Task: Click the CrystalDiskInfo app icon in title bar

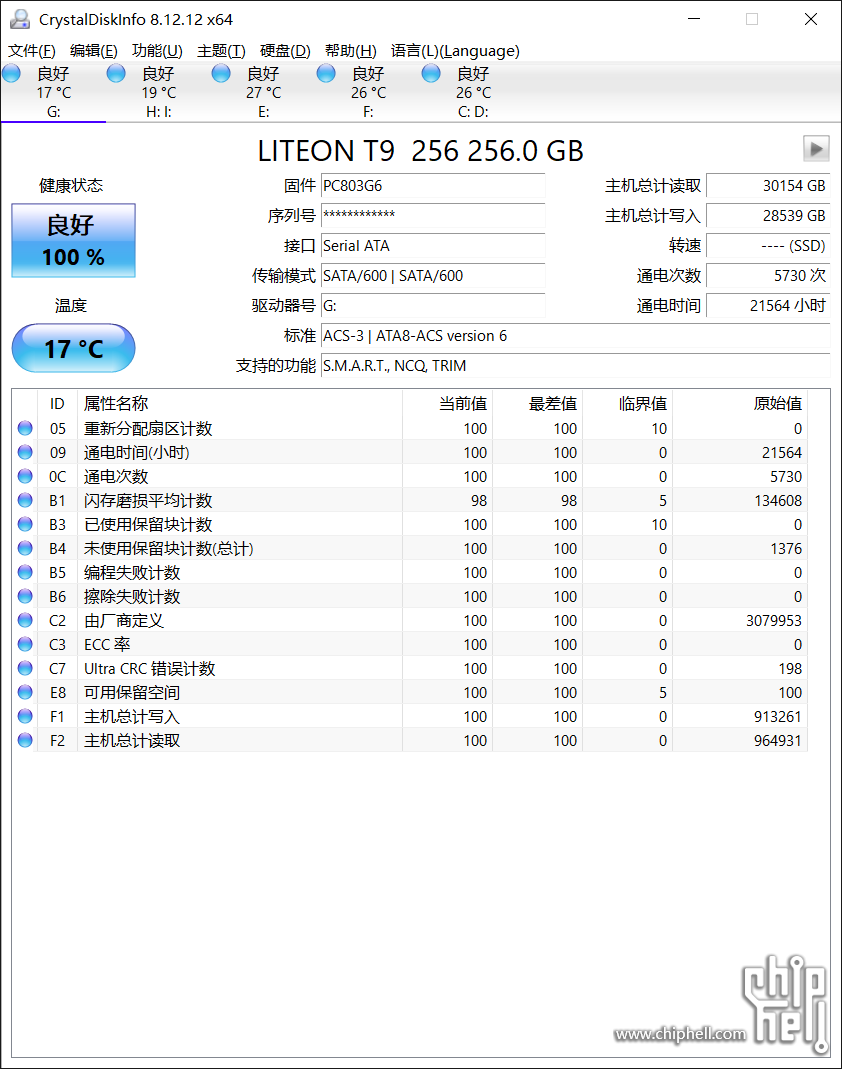Action: click(x=20, y=19)
